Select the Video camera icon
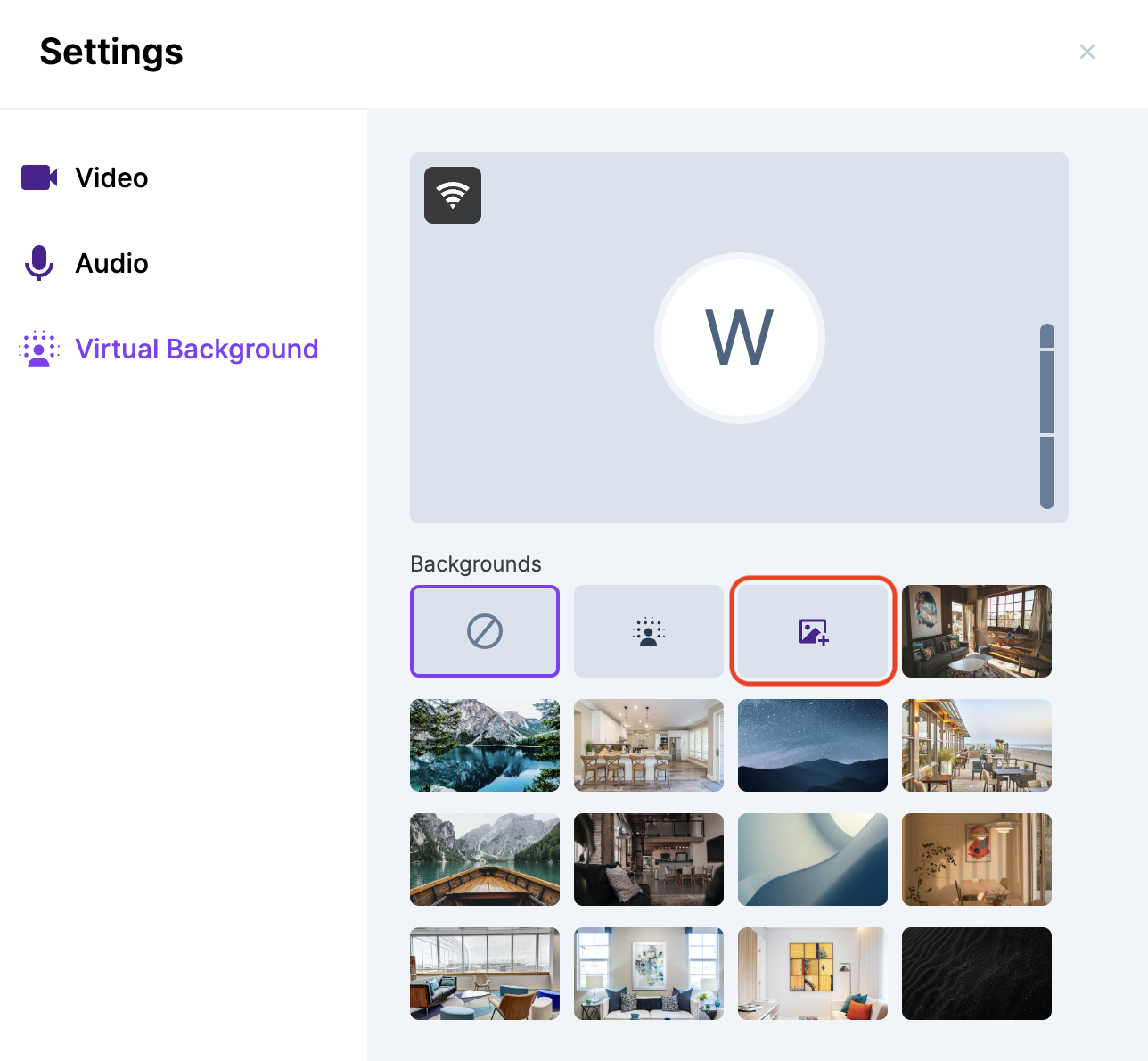This screenshot has height=1061, width=1148. pyautogui.click(x=38, y=177)
